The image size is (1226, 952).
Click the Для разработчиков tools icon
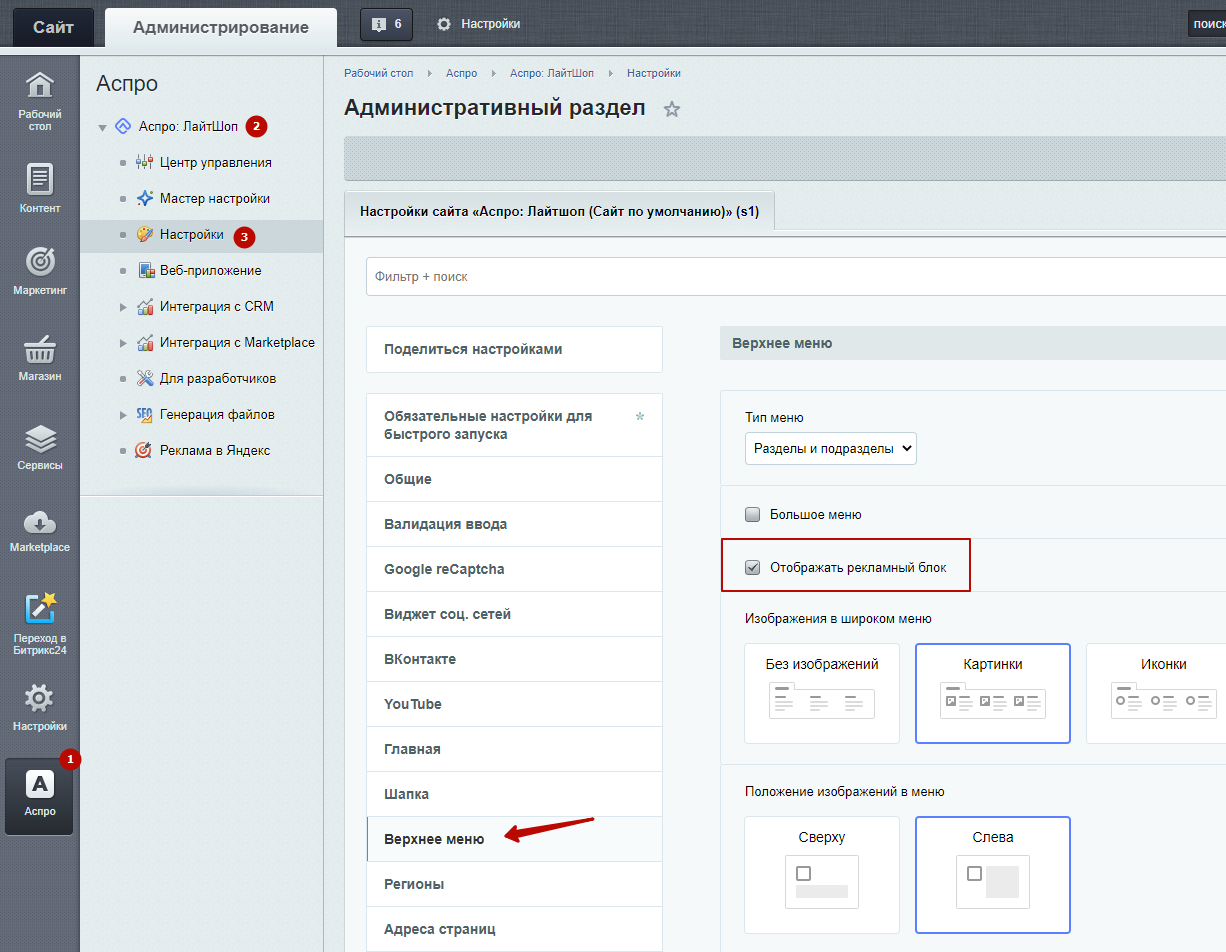(145, 378)
